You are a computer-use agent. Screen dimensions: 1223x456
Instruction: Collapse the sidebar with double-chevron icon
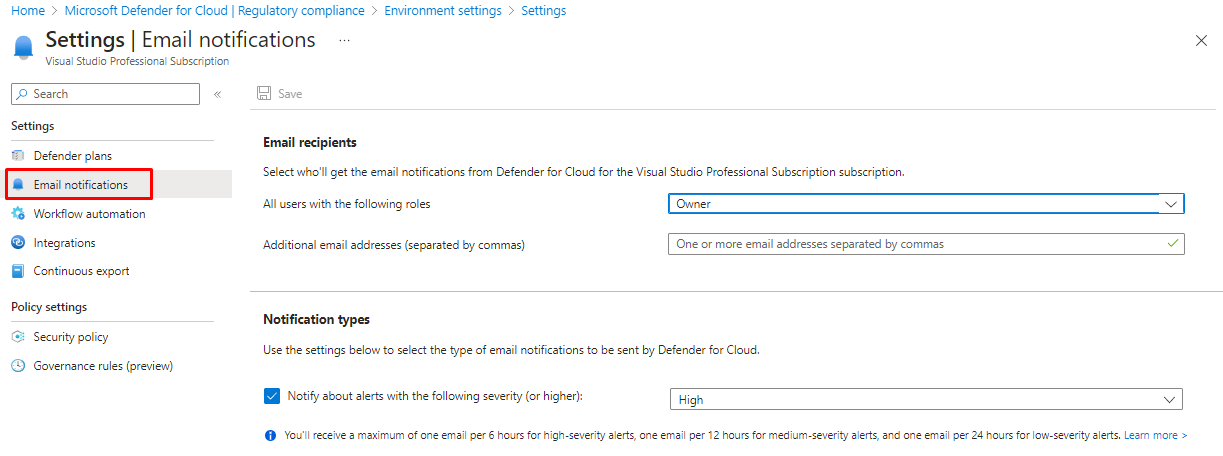217,94
